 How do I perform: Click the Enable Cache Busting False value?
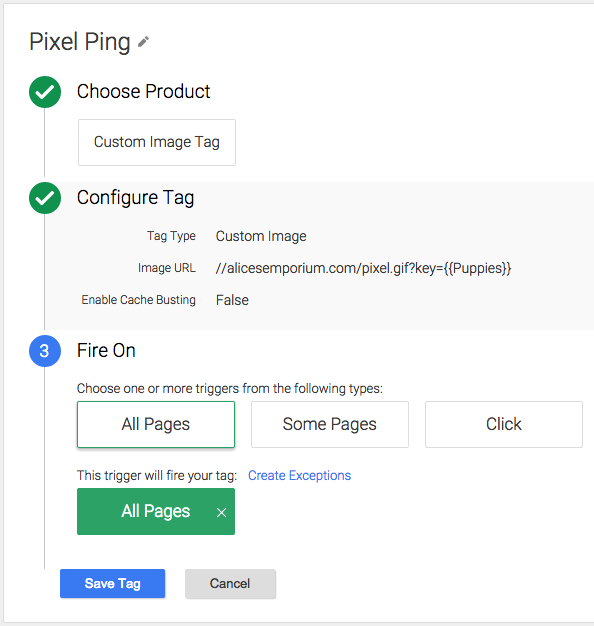(232, 300)
